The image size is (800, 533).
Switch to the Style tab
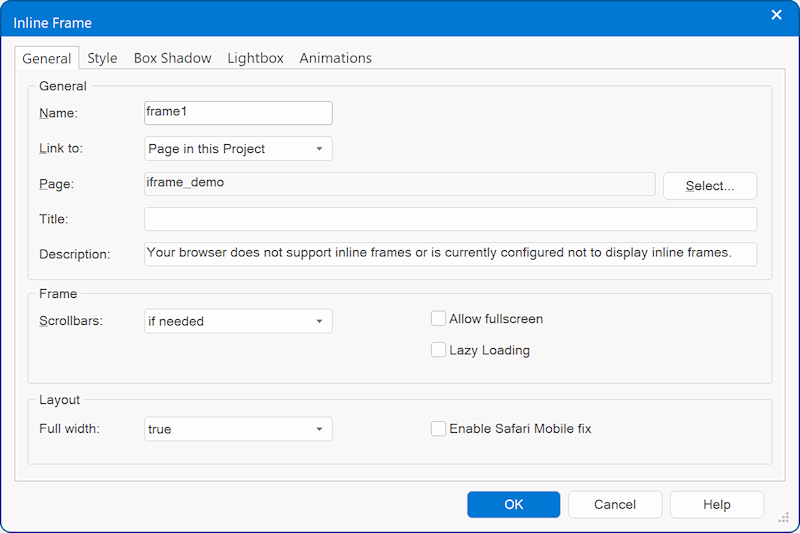[x=102, y=58]
